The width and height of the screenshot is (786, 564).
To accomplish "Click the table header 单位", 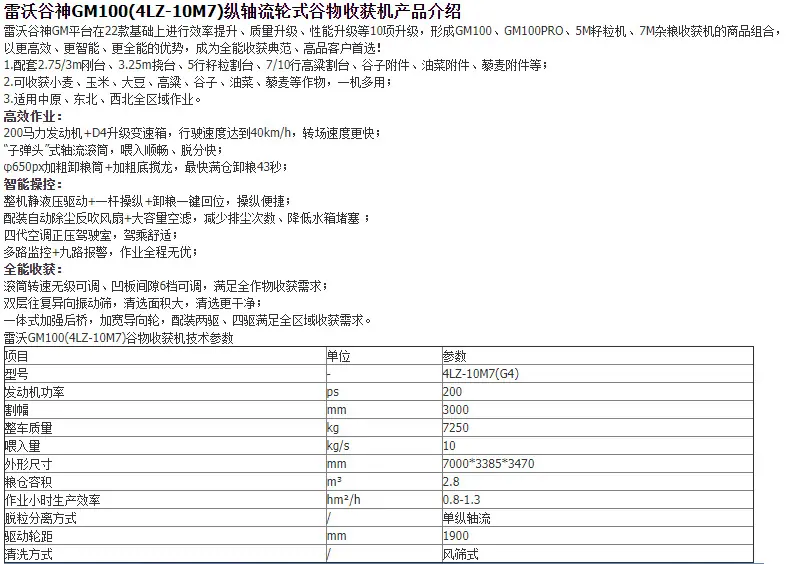I will point(339,356).
